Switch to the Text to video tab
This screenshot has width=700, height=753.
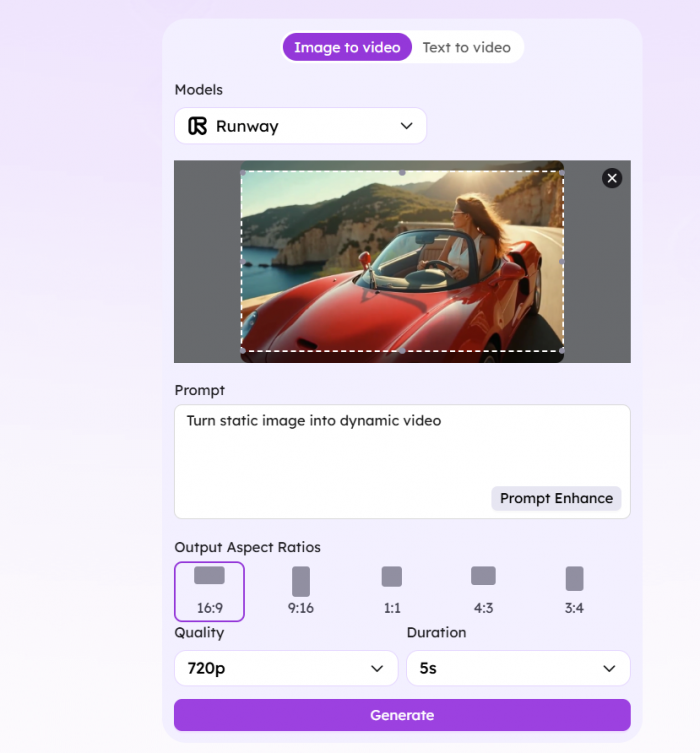pyautogui.click(x=466, y=47)
